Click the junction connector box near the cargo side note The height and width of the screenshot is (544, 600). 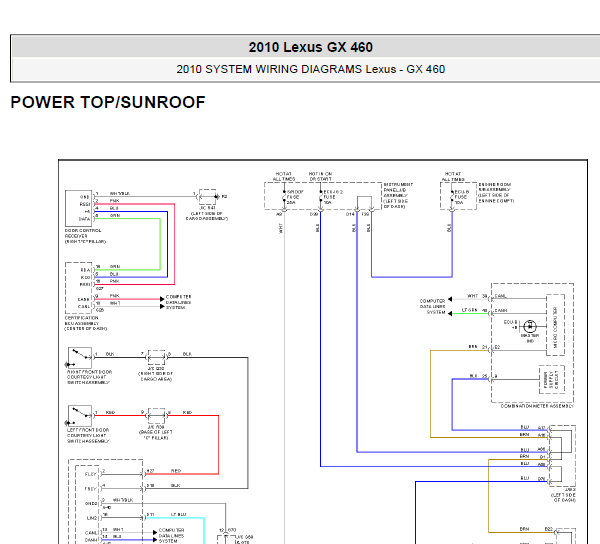click(157, 357)
